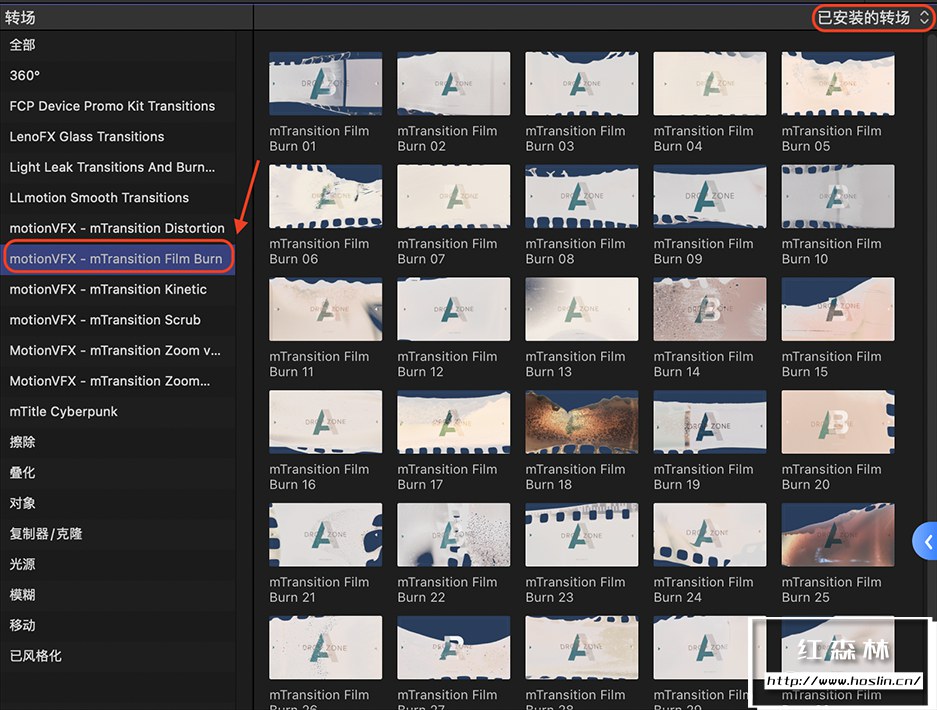Click the 'mTransition Film Burn 13' label text

575,364
